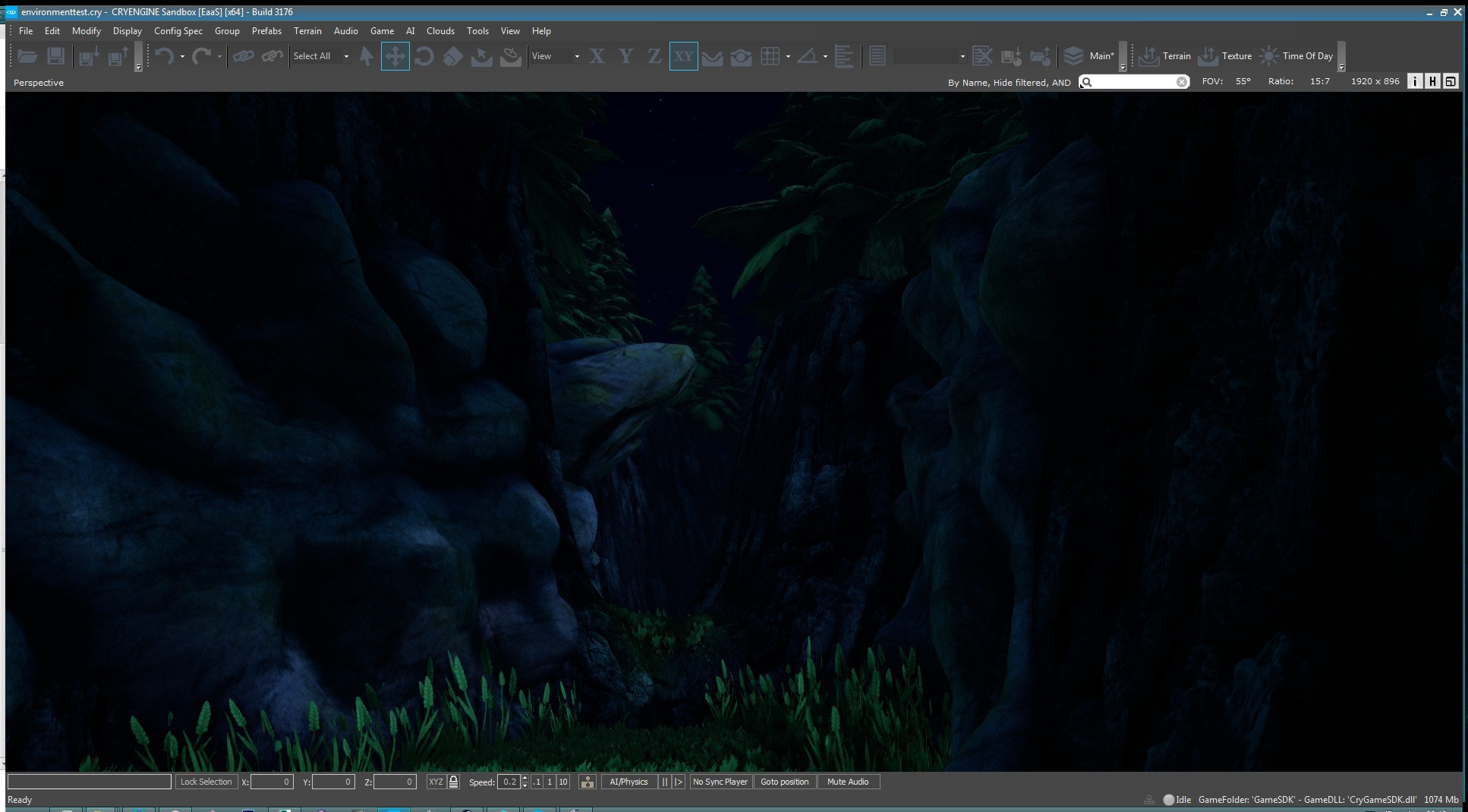Open the Prefabs menu
The width and height of the screenshot is (1468, 812).
266,31
